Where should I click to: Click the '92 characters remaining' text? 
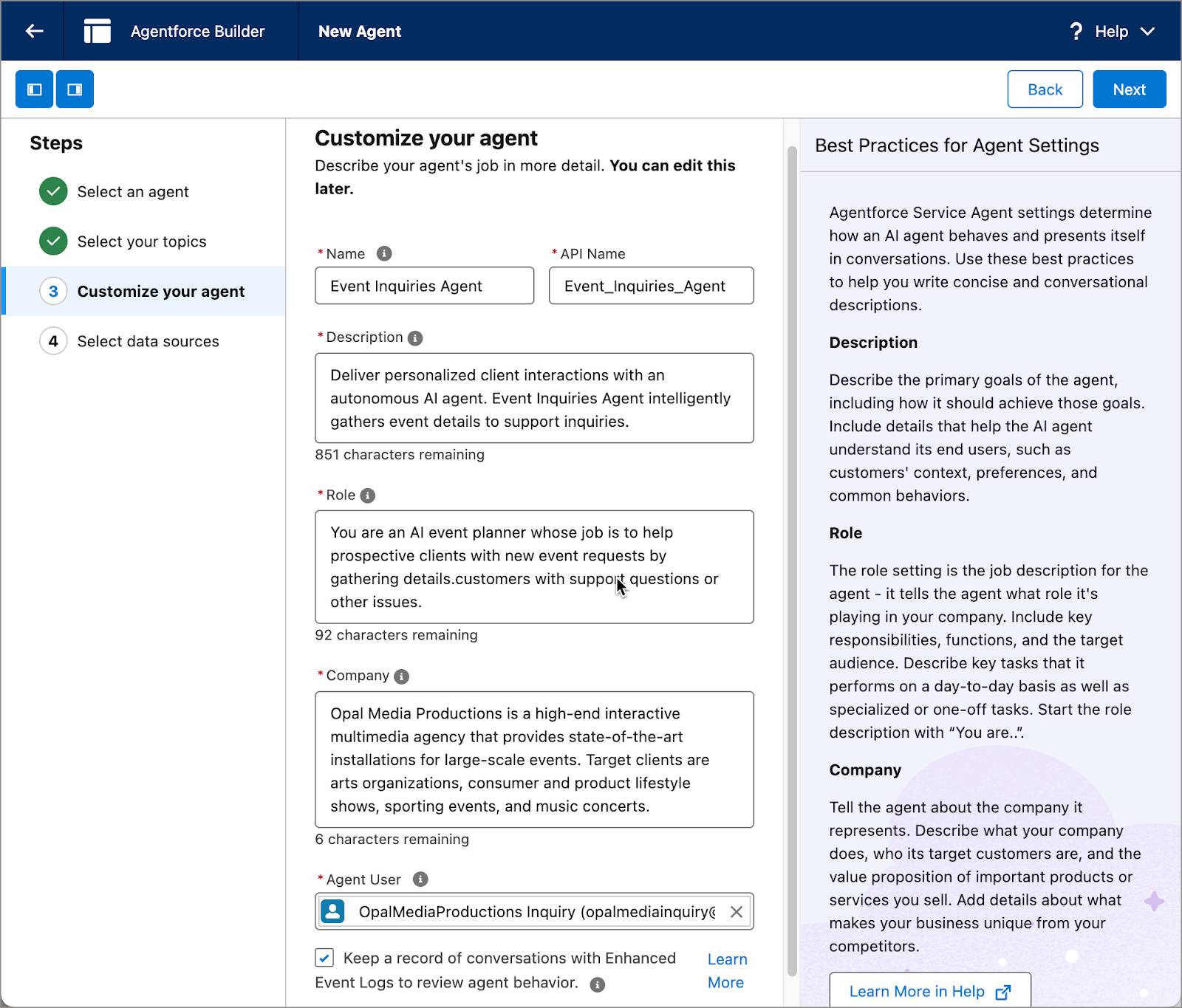tap(396, 635)
